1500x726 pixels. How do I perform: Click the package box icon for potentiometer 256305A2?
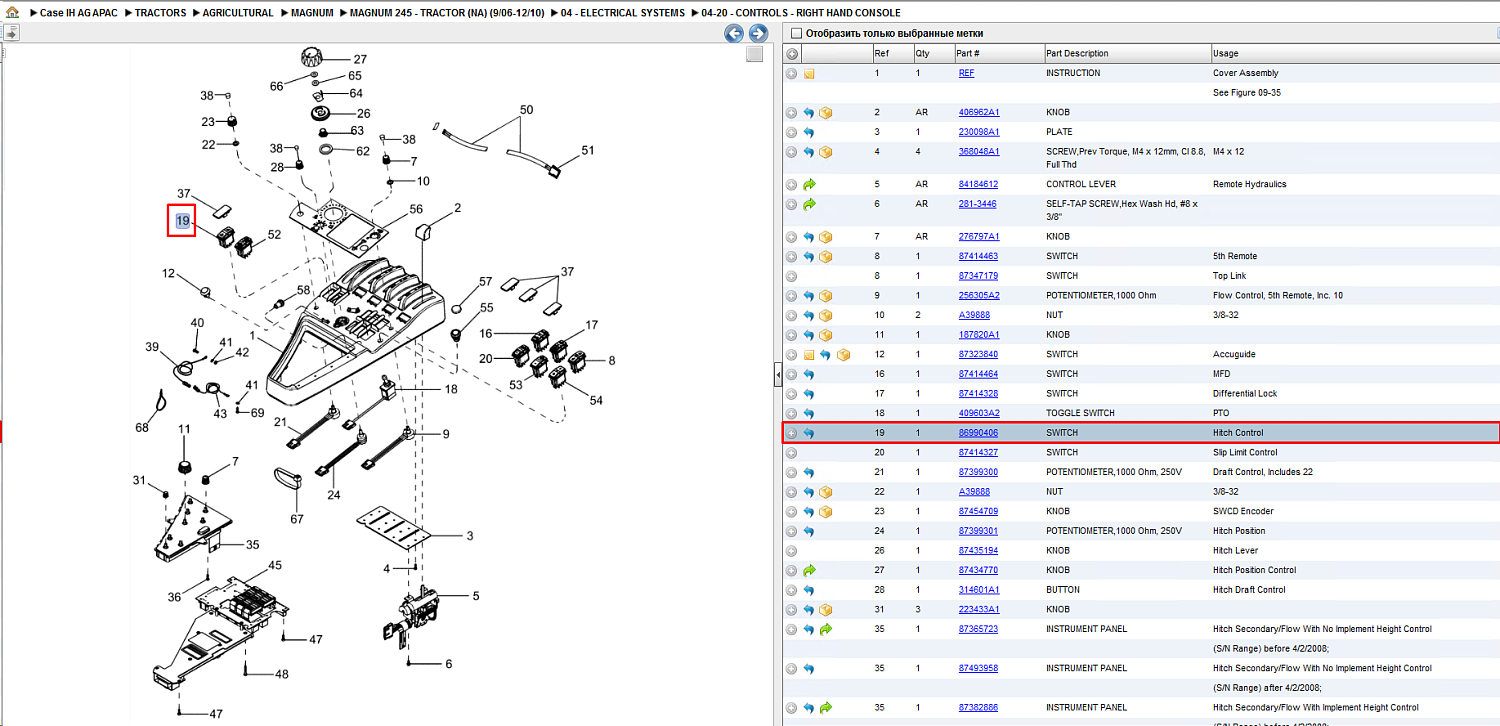[x=826, y=296]
